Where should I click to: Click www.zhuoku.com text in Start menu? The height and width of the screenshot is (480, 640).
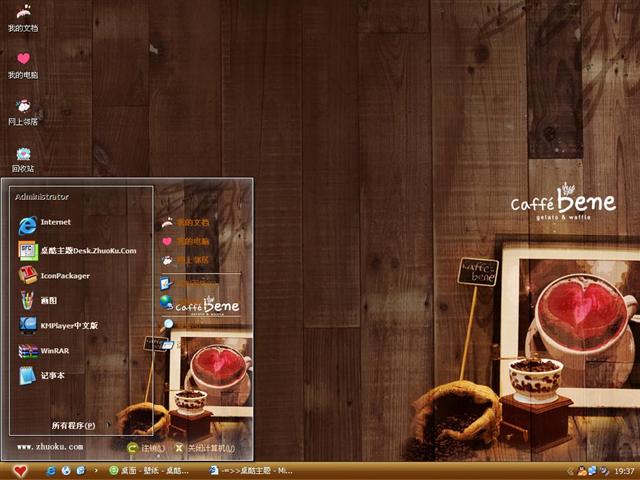(50, 447)
